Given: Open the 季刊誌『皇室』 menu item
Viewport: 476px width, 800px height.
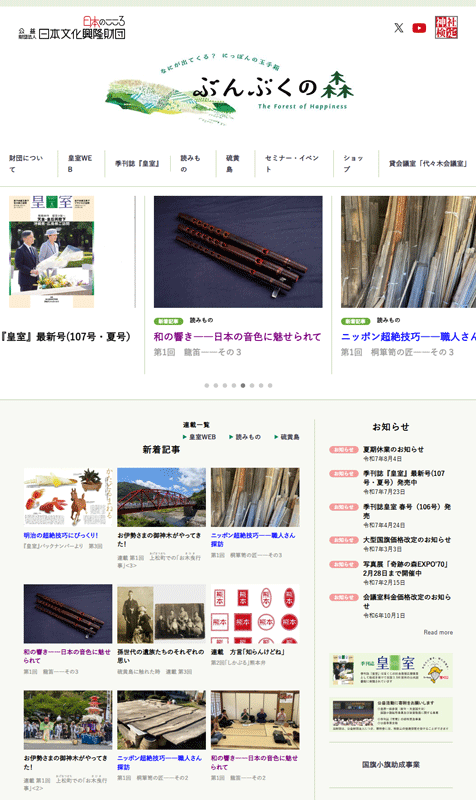Looking at the screenshot, I should click(137, 164).
